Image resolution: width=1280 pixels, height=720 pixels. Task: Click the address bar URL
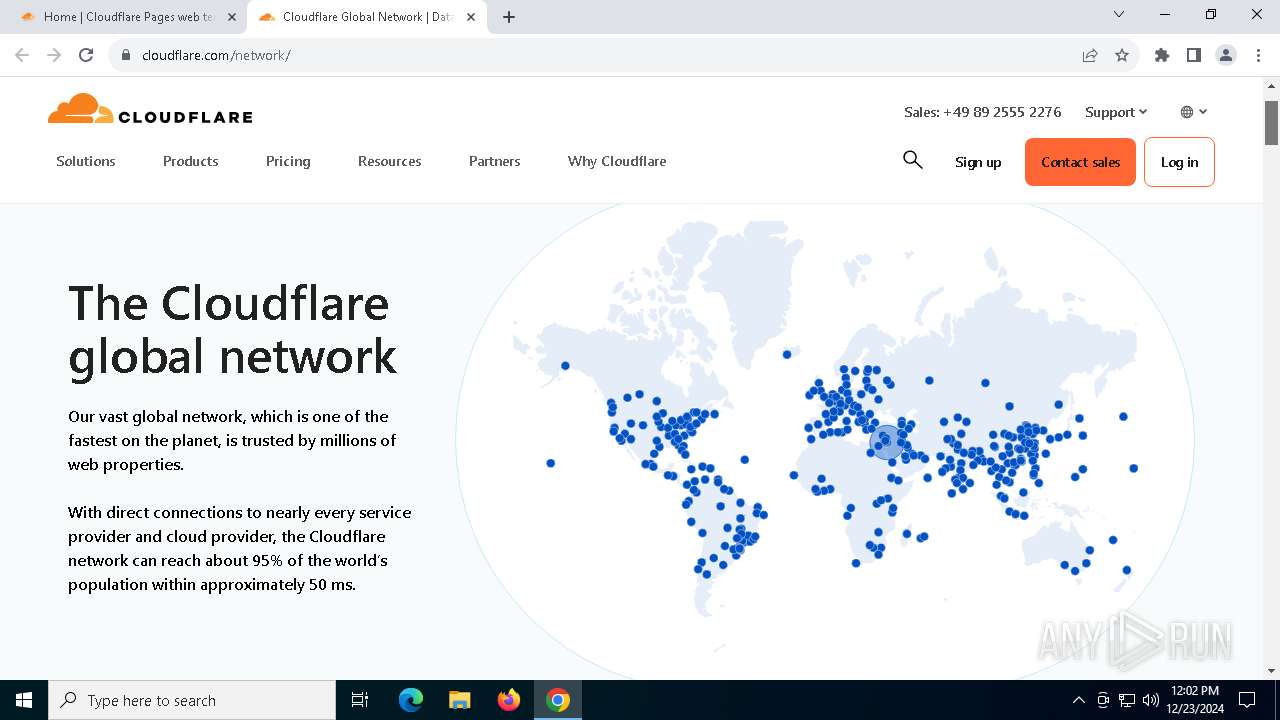tap(216, 55)
